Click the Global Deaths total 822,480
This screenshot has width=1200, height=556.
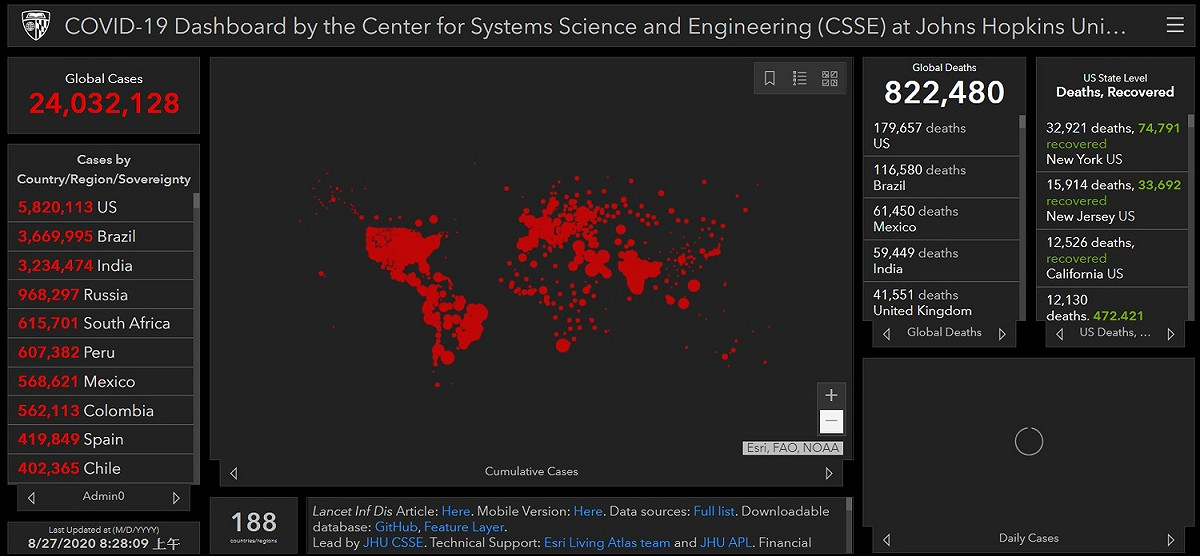(x=944, y=92)
